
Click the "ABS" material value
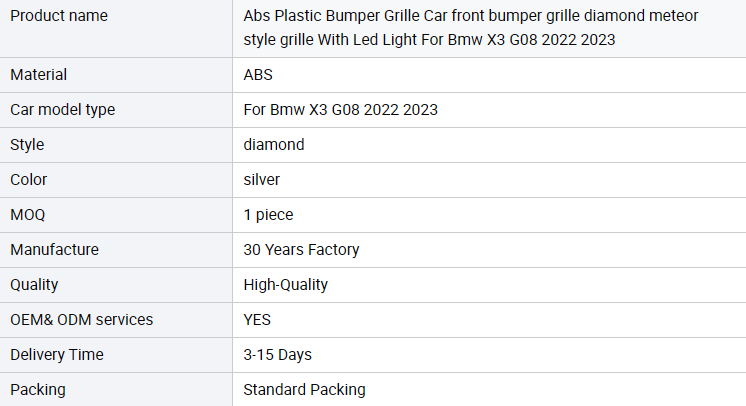click(258, 75)
